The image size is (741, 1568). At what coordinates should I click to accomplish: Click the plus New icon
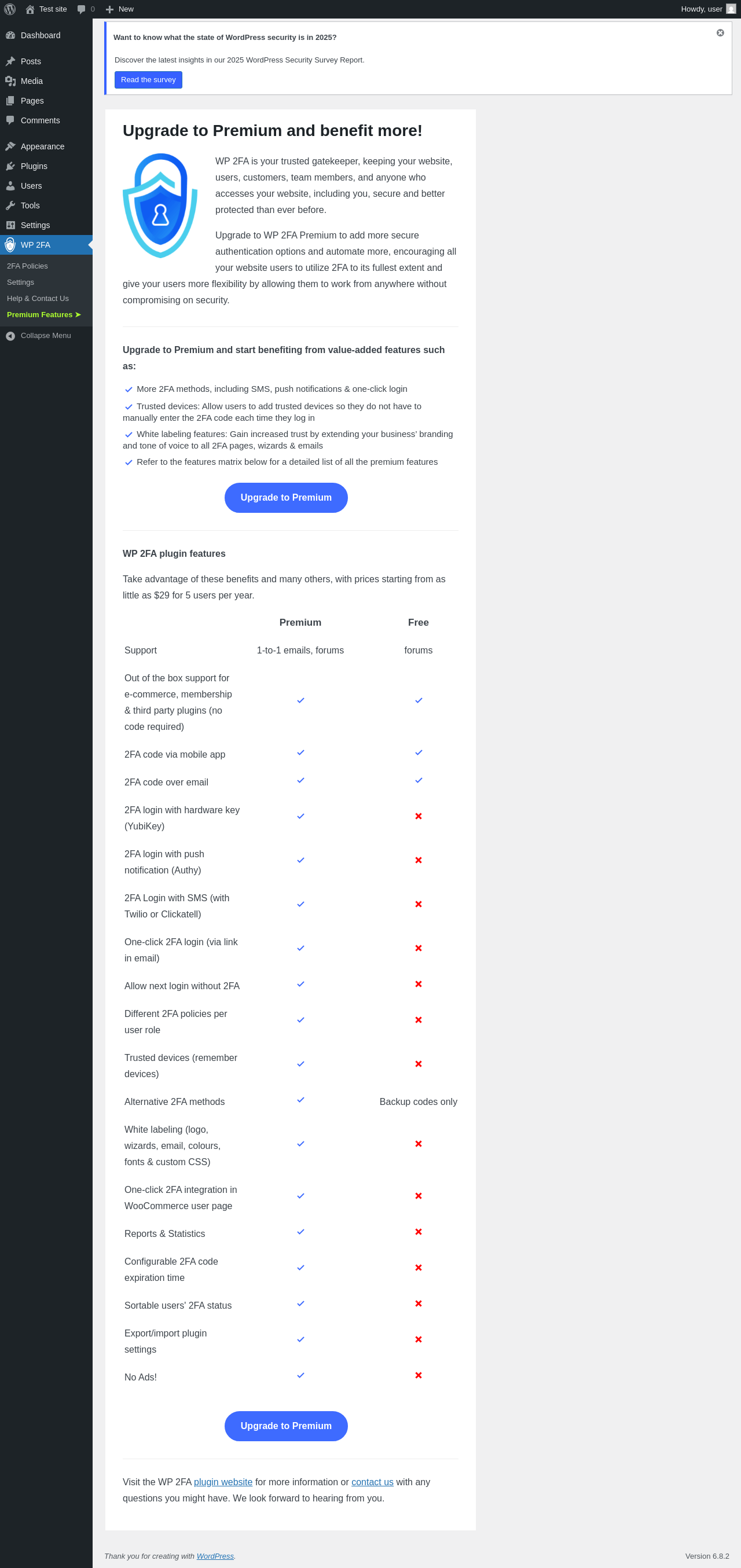pyautogui.click(x=109, y=9)
